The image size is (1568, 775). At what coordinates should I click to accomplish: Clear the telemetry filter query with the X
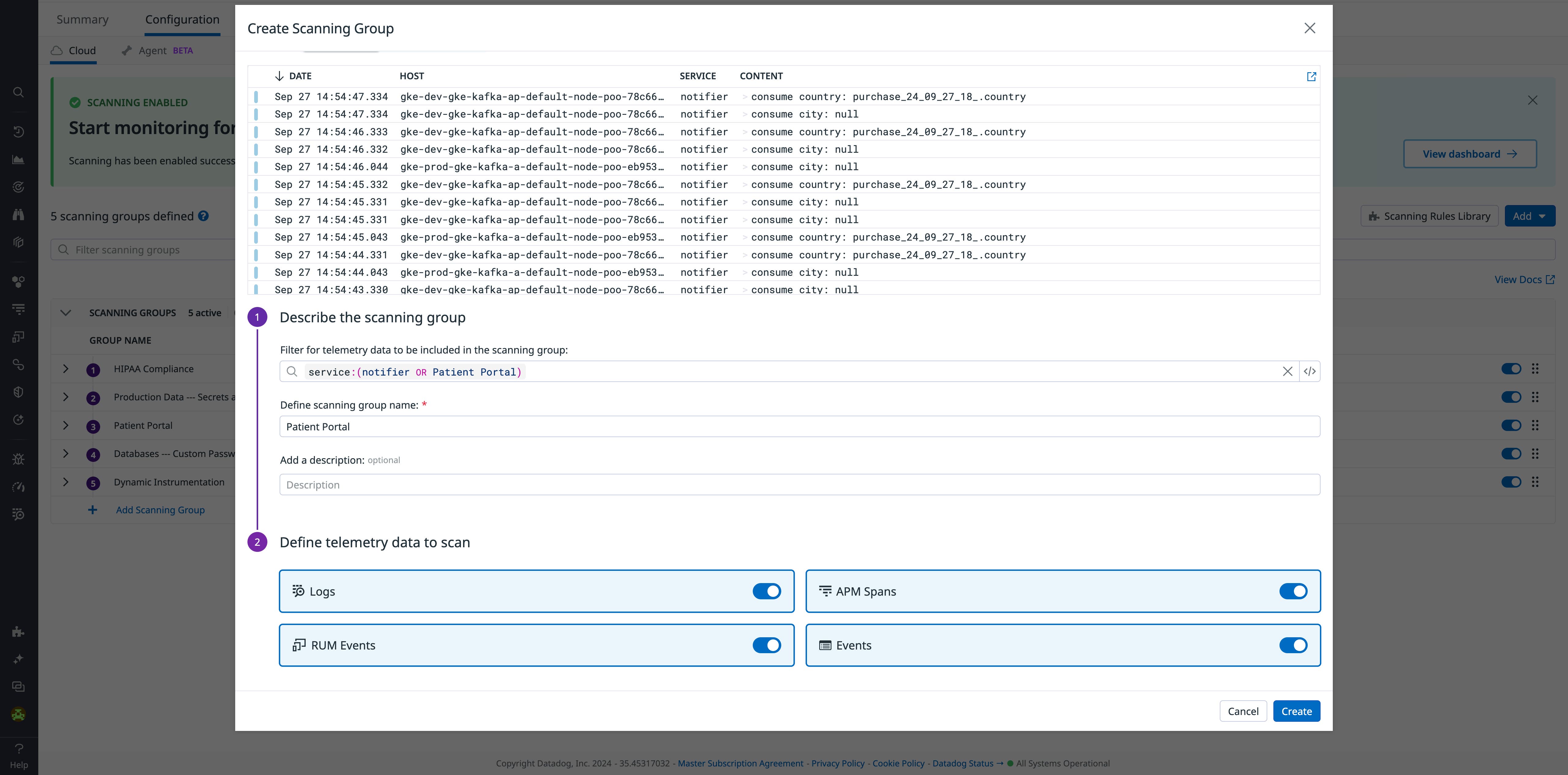(1287, 371)
